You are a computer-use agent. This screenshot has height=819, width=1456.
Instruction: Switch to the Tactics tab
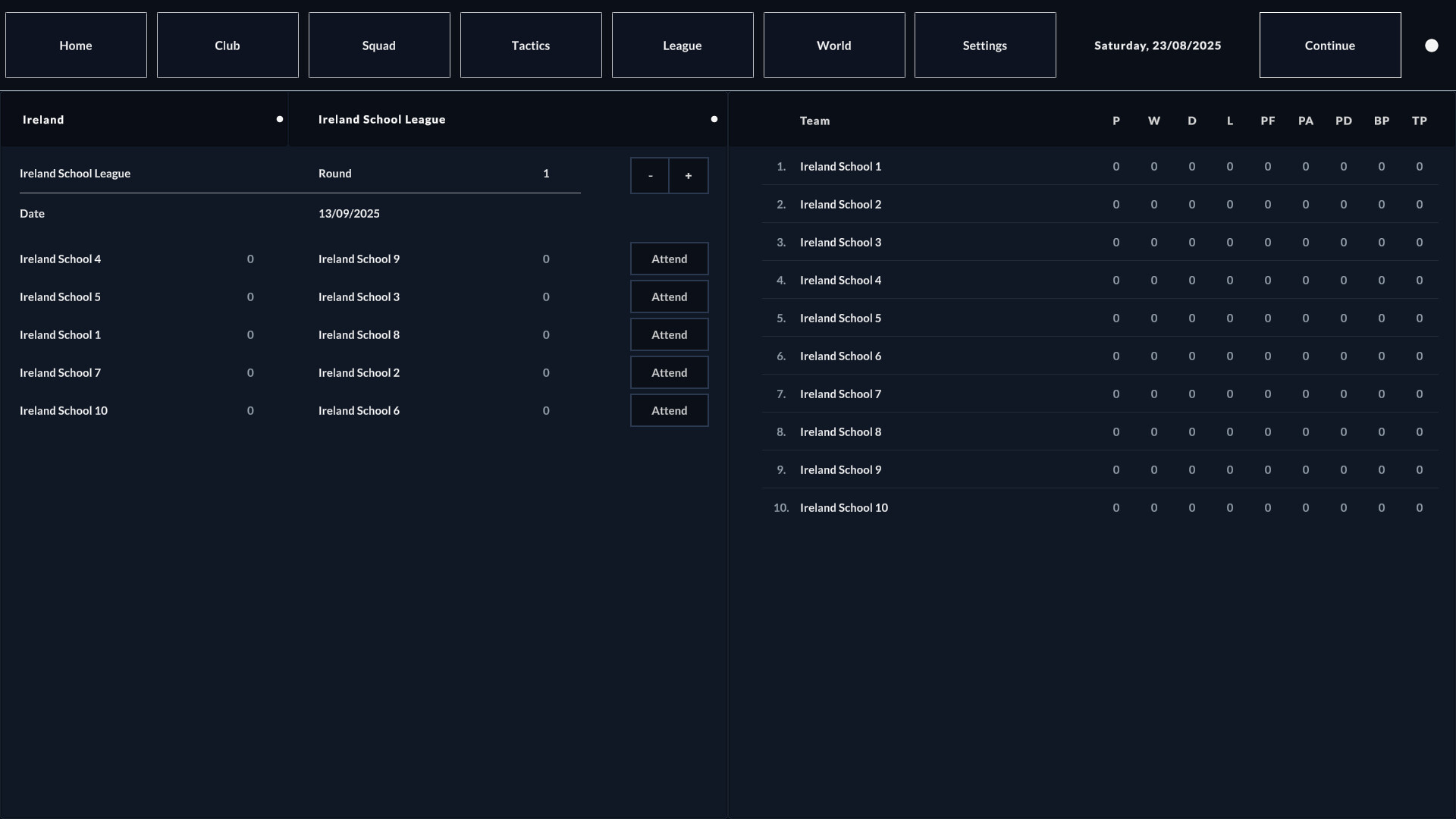530,45
